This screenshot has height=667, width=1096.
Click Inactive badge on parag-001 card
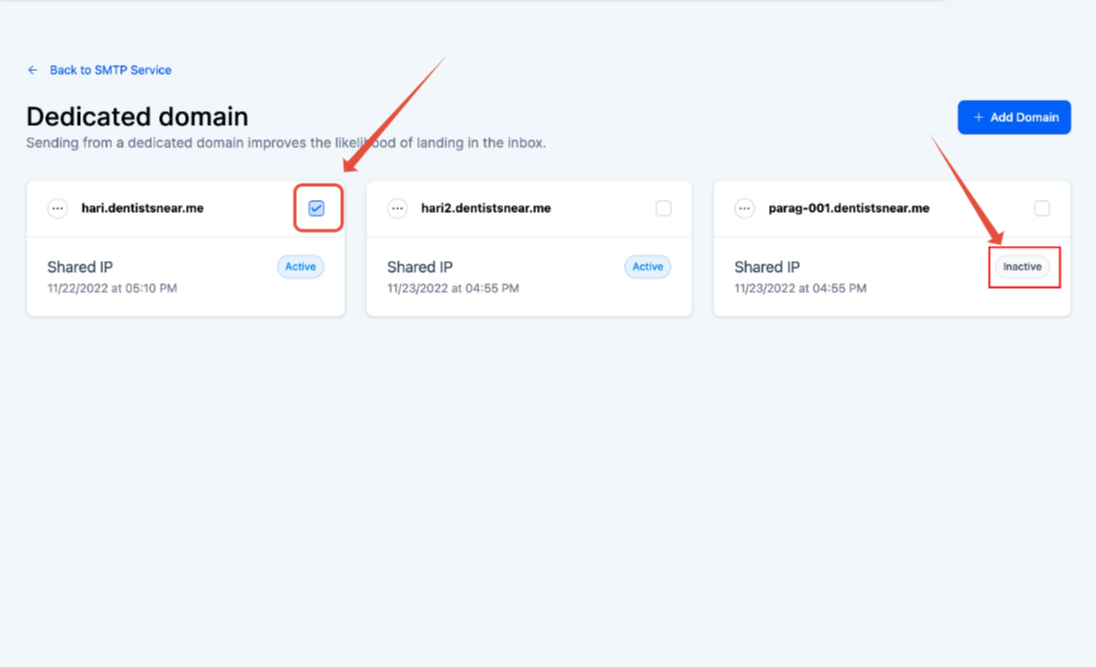pyautogui.click(x=1022, y=267)
